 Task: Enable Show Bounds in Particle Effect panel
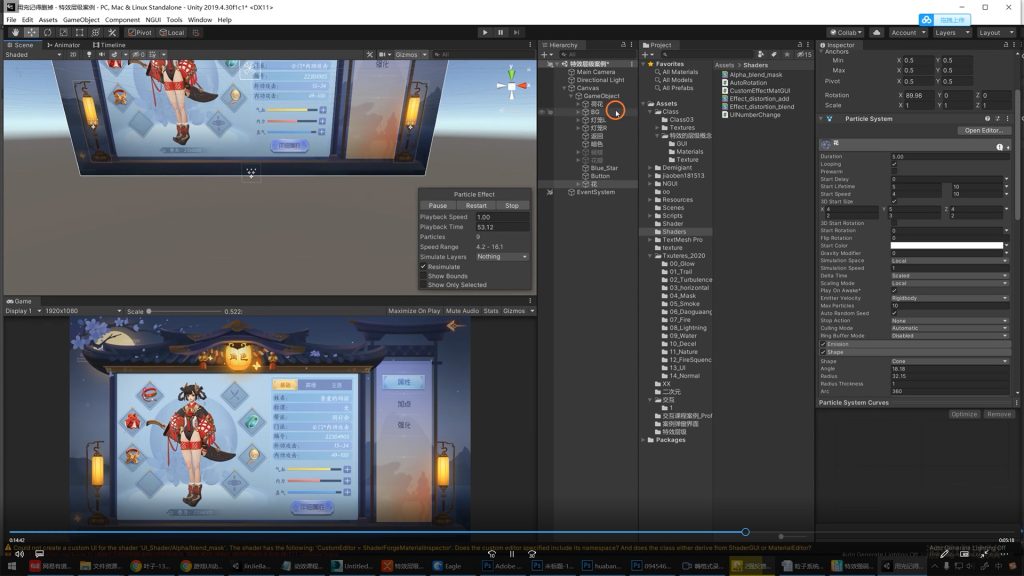pos(447,276)
